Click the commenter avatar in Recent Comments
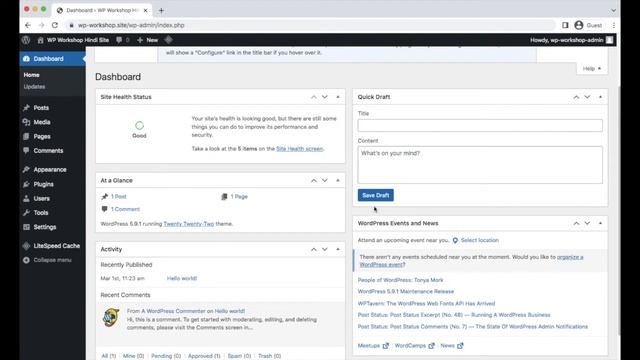The image size is (640, 360). (x=111, y=318)
